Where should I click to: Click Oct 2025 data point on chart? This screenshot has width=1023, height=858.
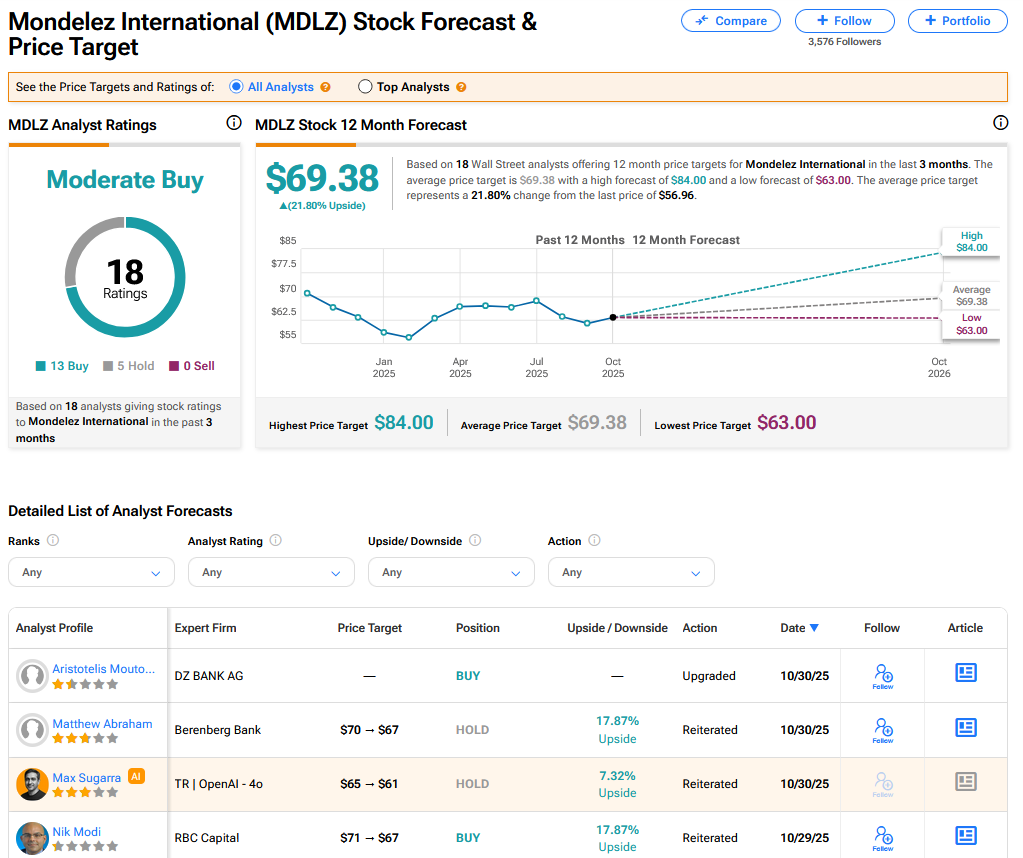(613, 317)
